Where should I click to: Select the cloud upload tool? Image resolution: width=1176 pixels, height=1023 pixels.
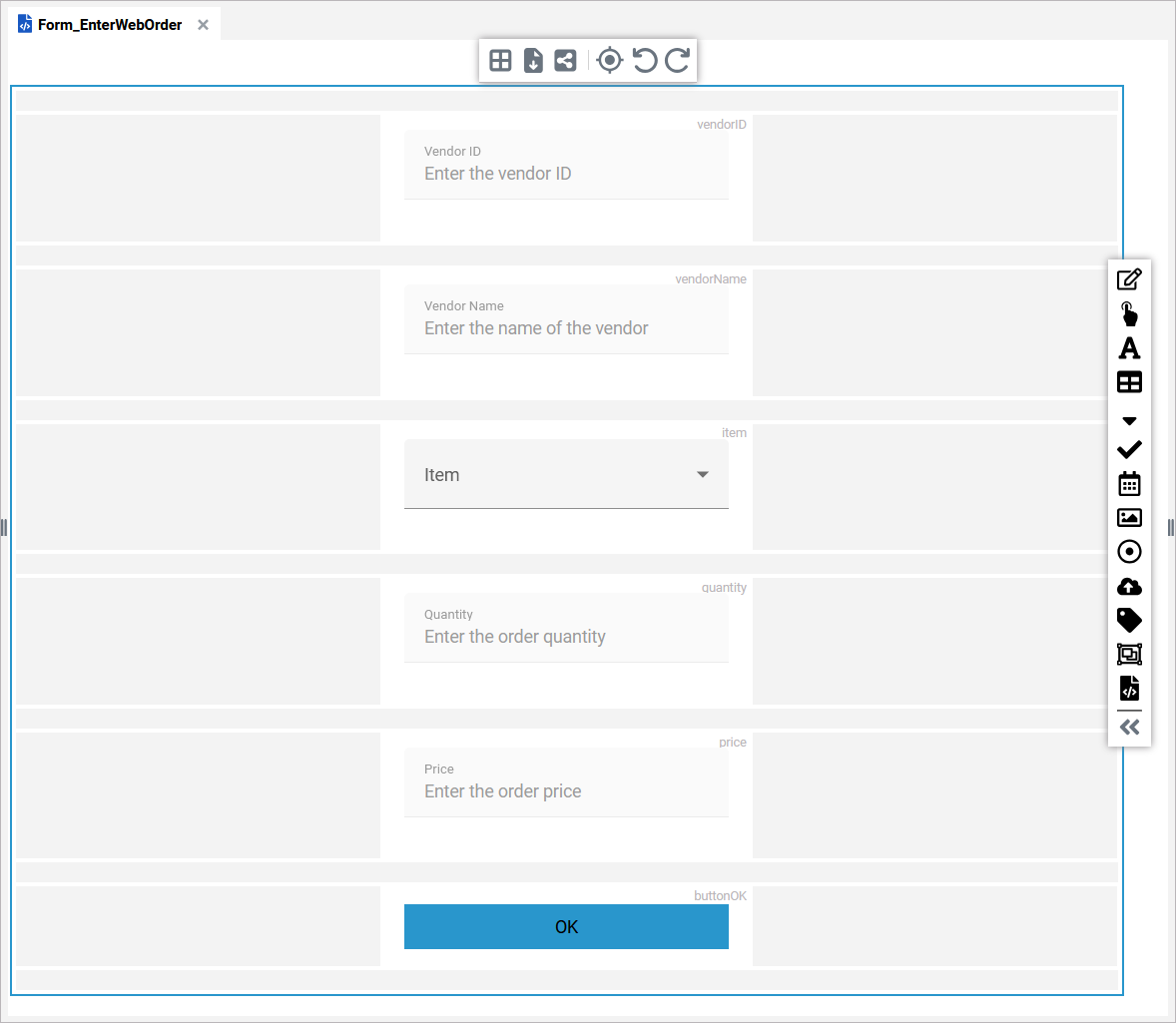(x=1129, y=587)
